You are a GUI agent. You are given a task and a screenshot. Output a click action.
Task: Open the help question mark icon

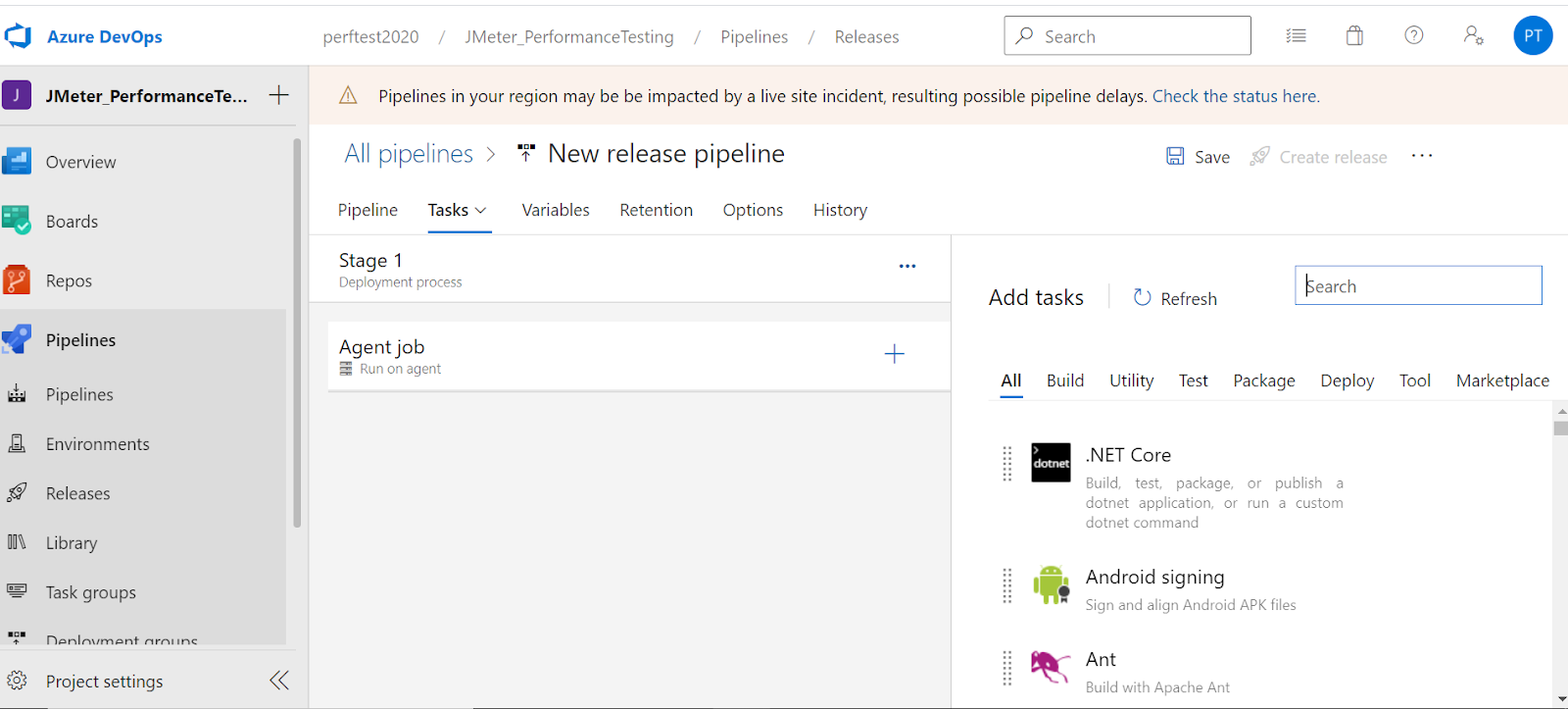1413,35
